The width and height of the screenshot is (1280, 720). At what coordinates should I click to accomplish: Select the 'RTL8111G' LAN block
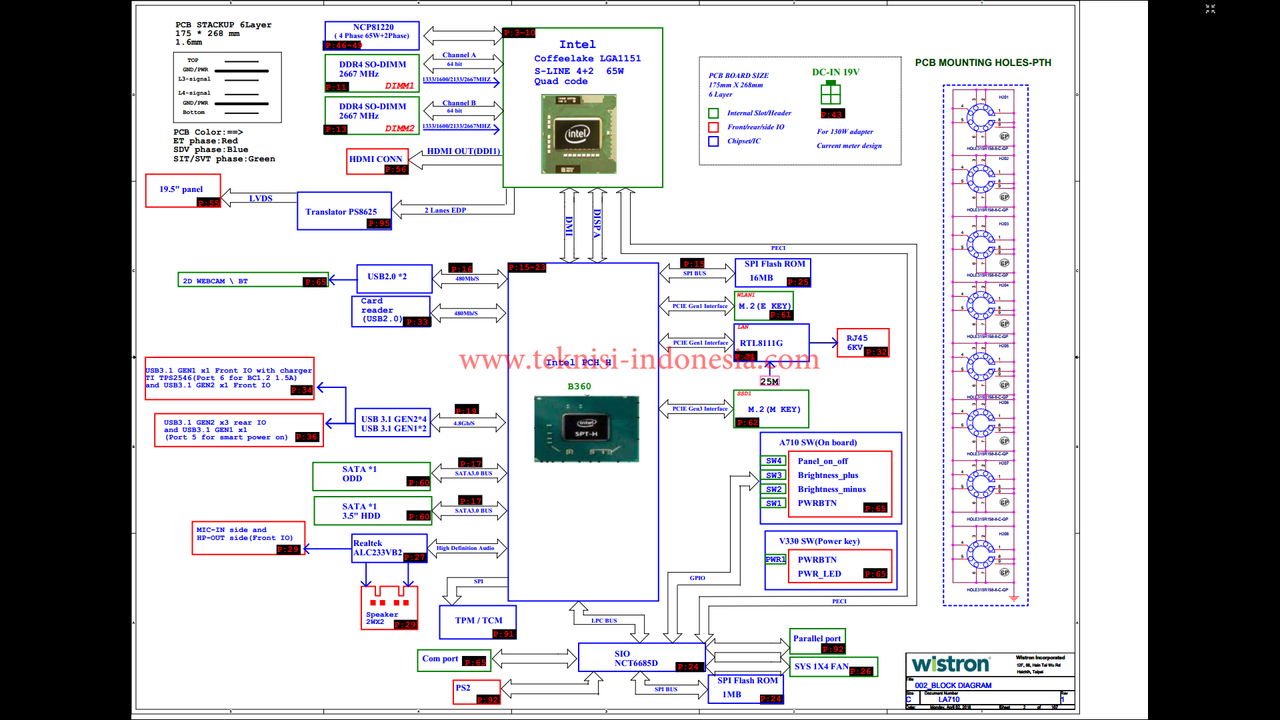point(771,344)
